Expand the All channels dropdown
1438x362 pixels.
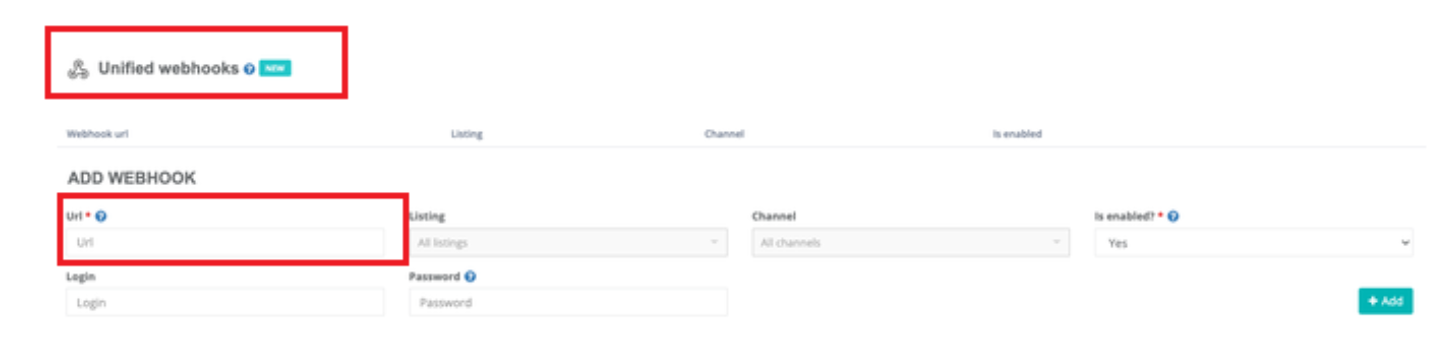click(x=911, y=242)
